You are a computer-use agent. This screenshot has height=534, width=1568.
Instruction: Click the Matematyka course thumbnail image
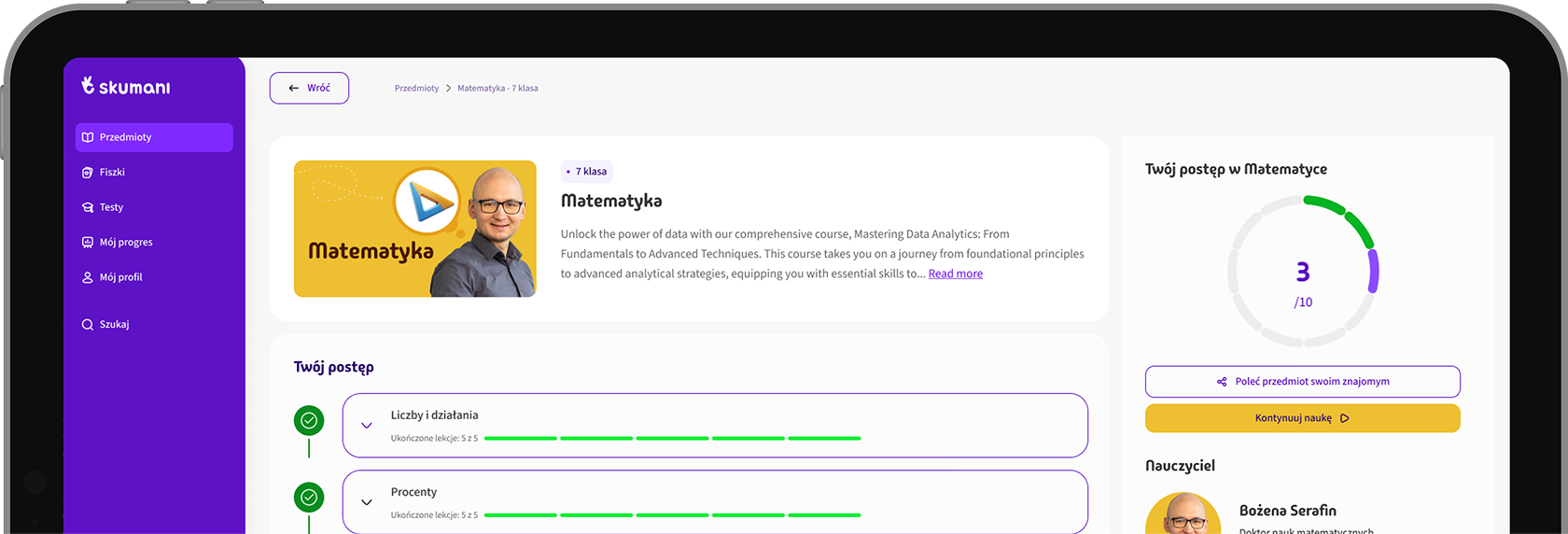click(x=414, y=229)
